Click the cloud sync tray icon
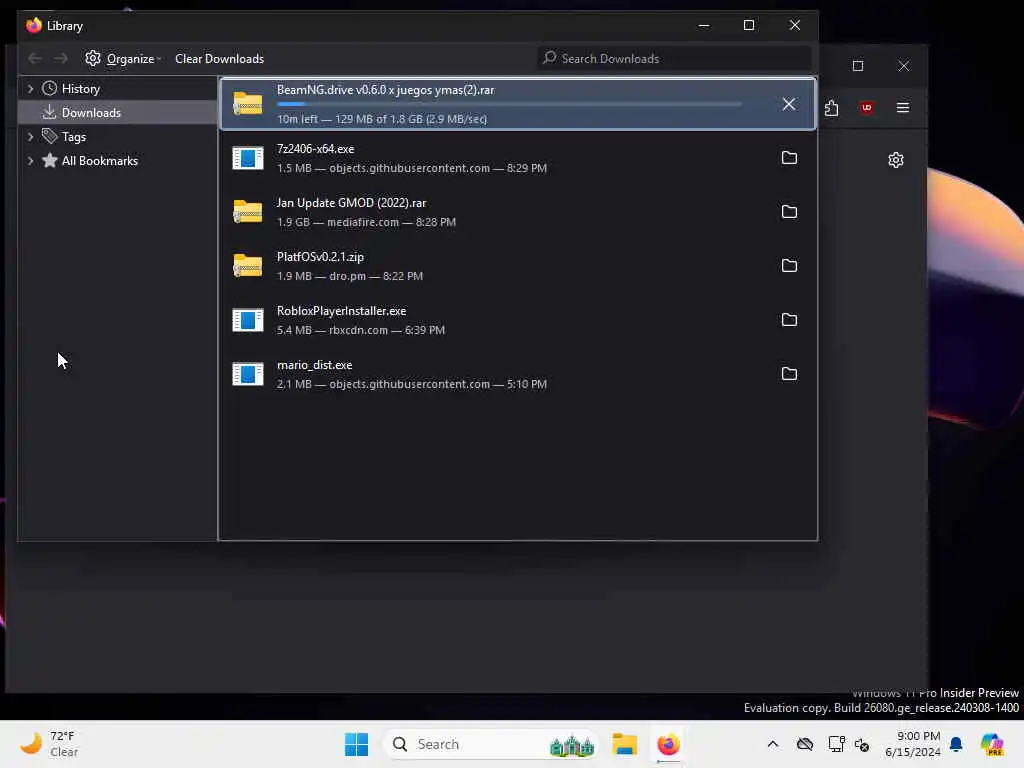The height and width of the screenshot is (768, 1024). [x=805, y=744]
